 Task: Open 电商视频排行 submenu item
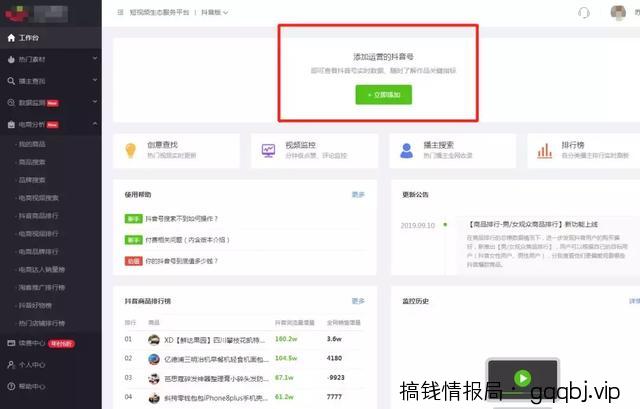38,233
